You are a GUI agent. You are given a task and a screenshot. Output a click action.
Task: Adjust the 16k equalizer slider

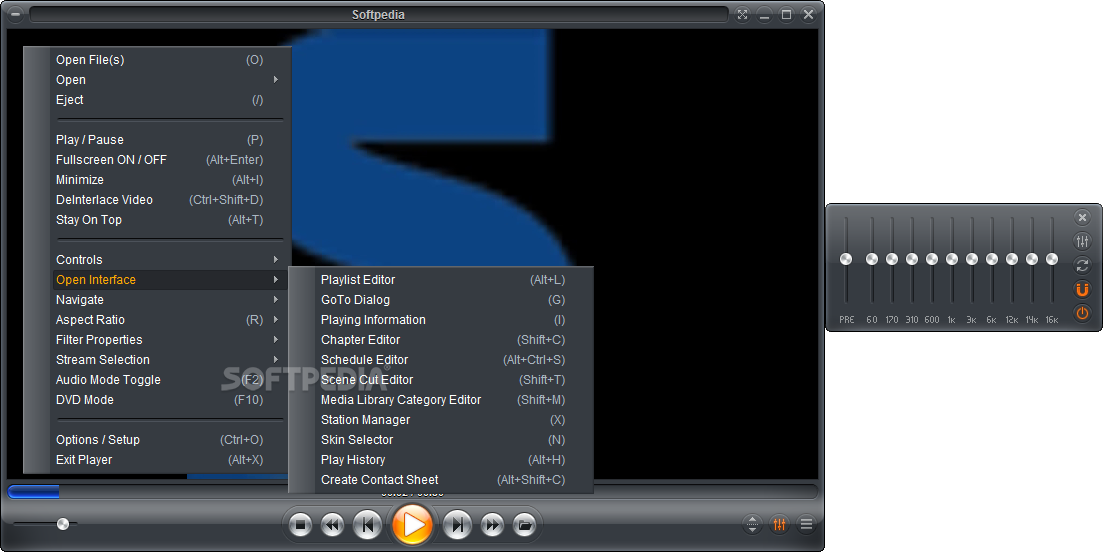coord(1052,259)
